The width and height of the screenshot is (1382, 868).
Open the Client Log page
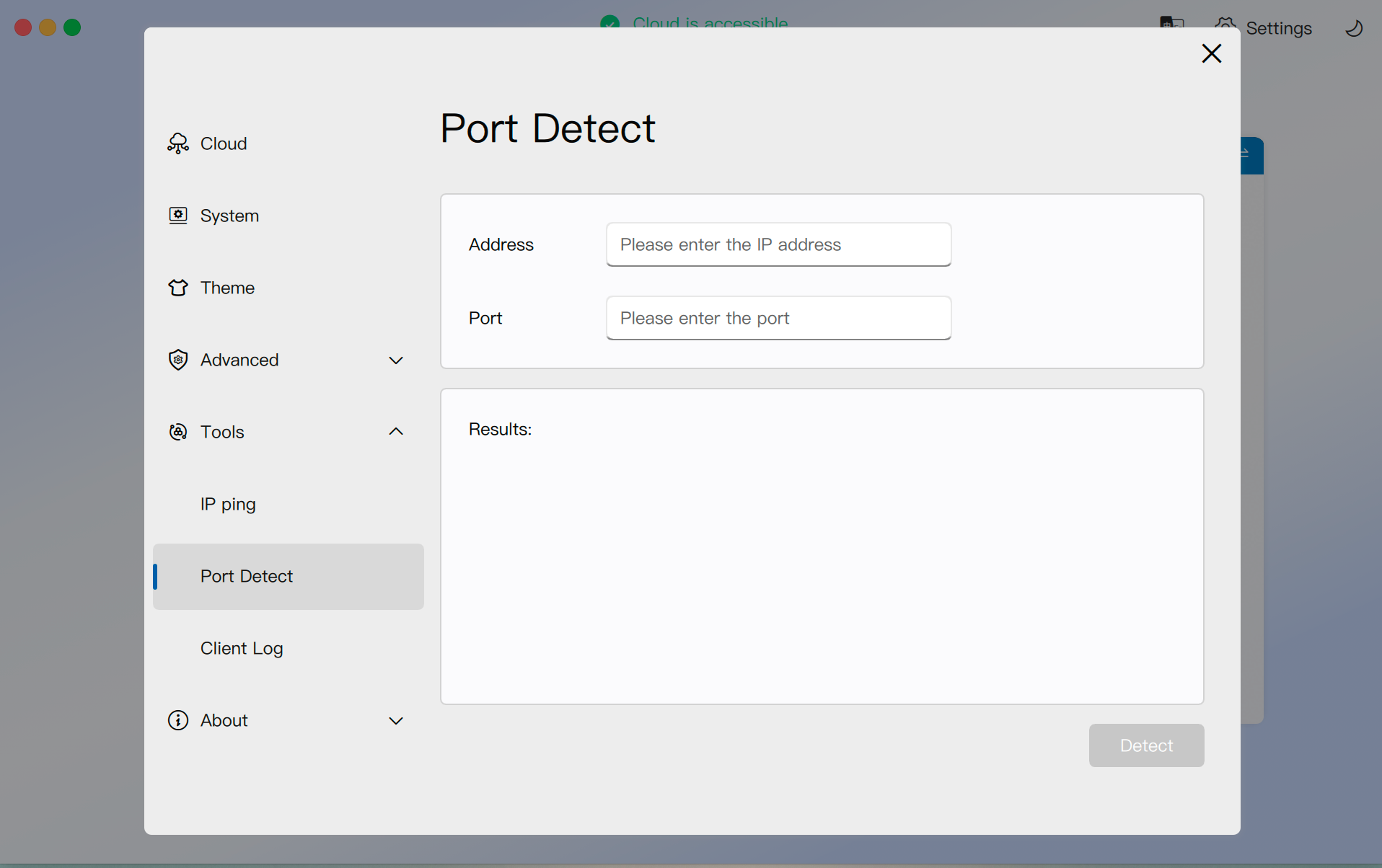(x=242, y=648)
